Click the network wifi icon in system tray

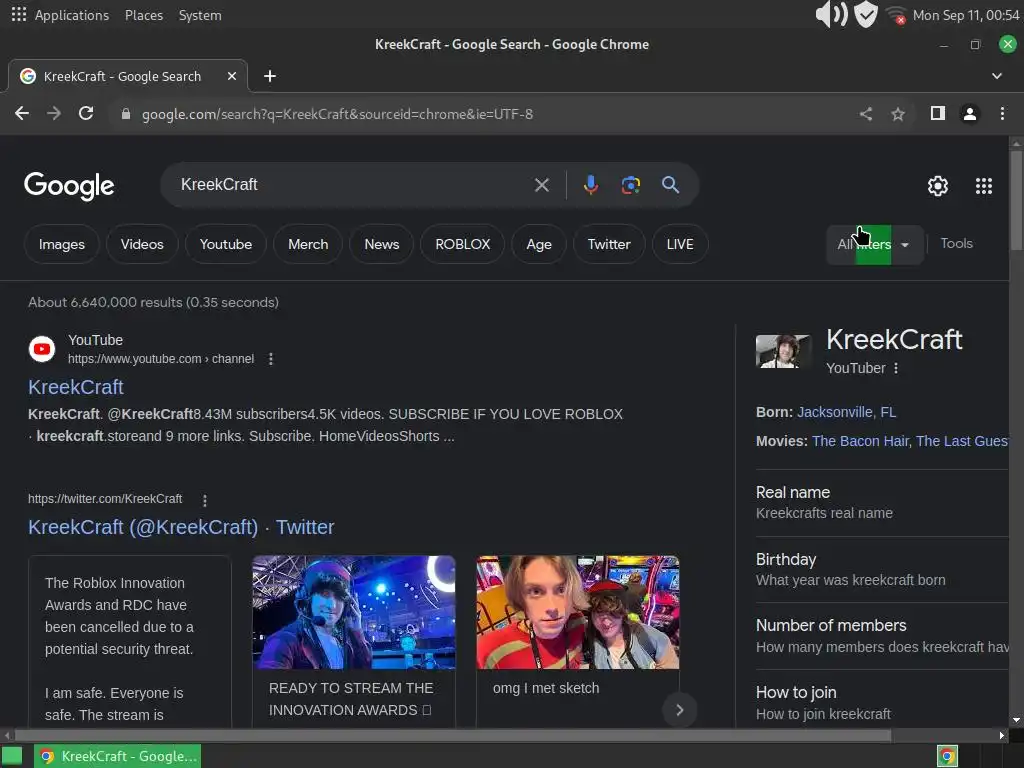click(895, 15)
